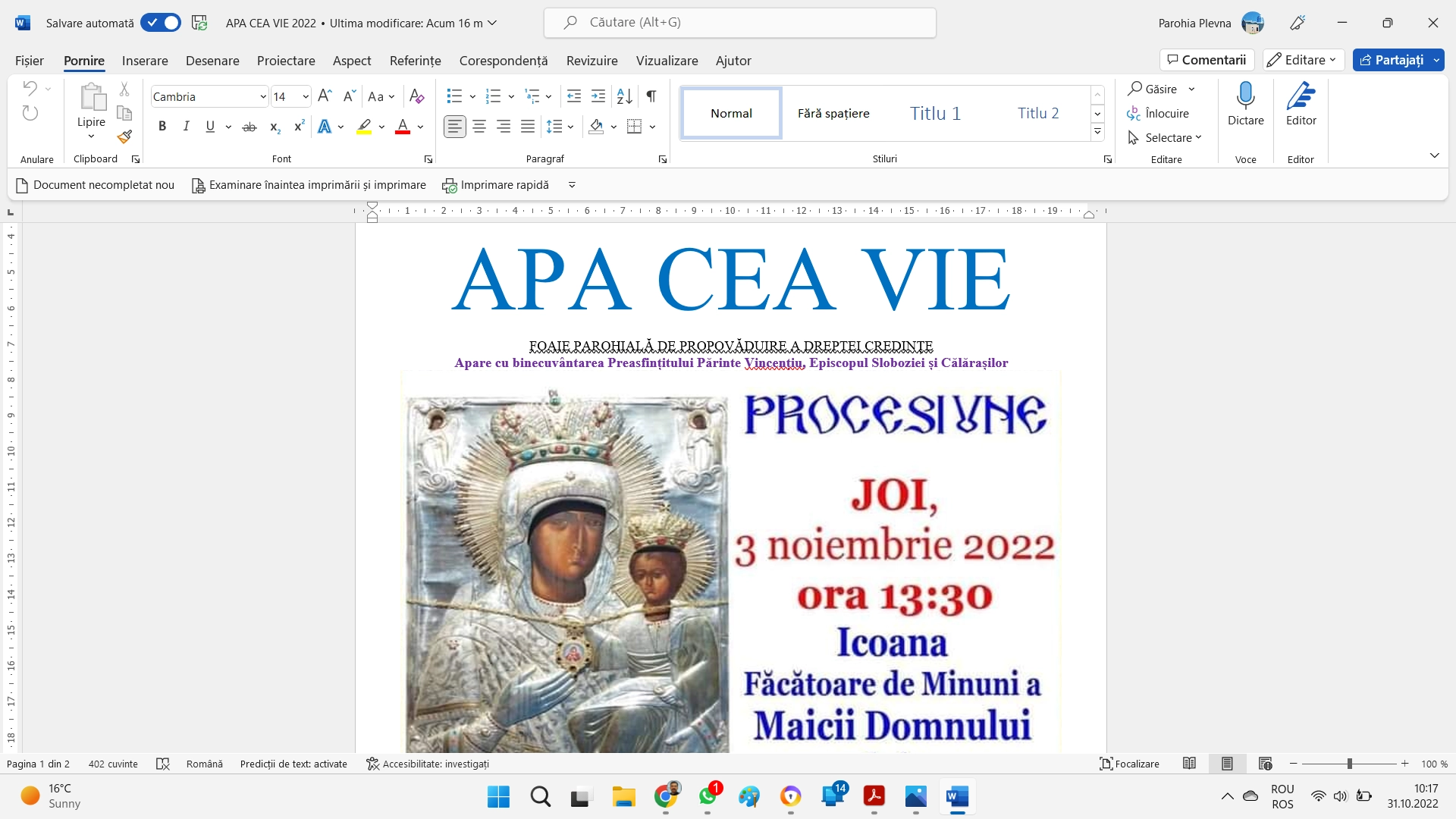This screenshot has height=819, width=1456.
Task: Click Document necompletat nou
Action: point(95,185)
